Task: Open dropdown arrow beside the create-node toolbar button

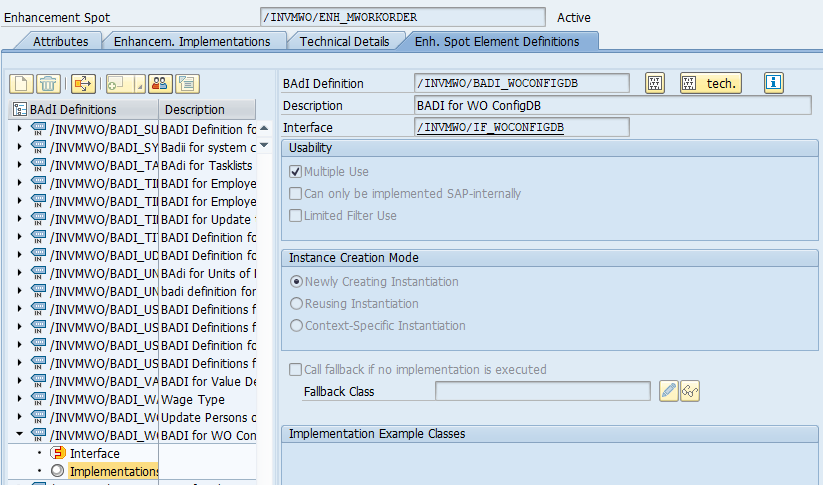Action: pos(139,87)
